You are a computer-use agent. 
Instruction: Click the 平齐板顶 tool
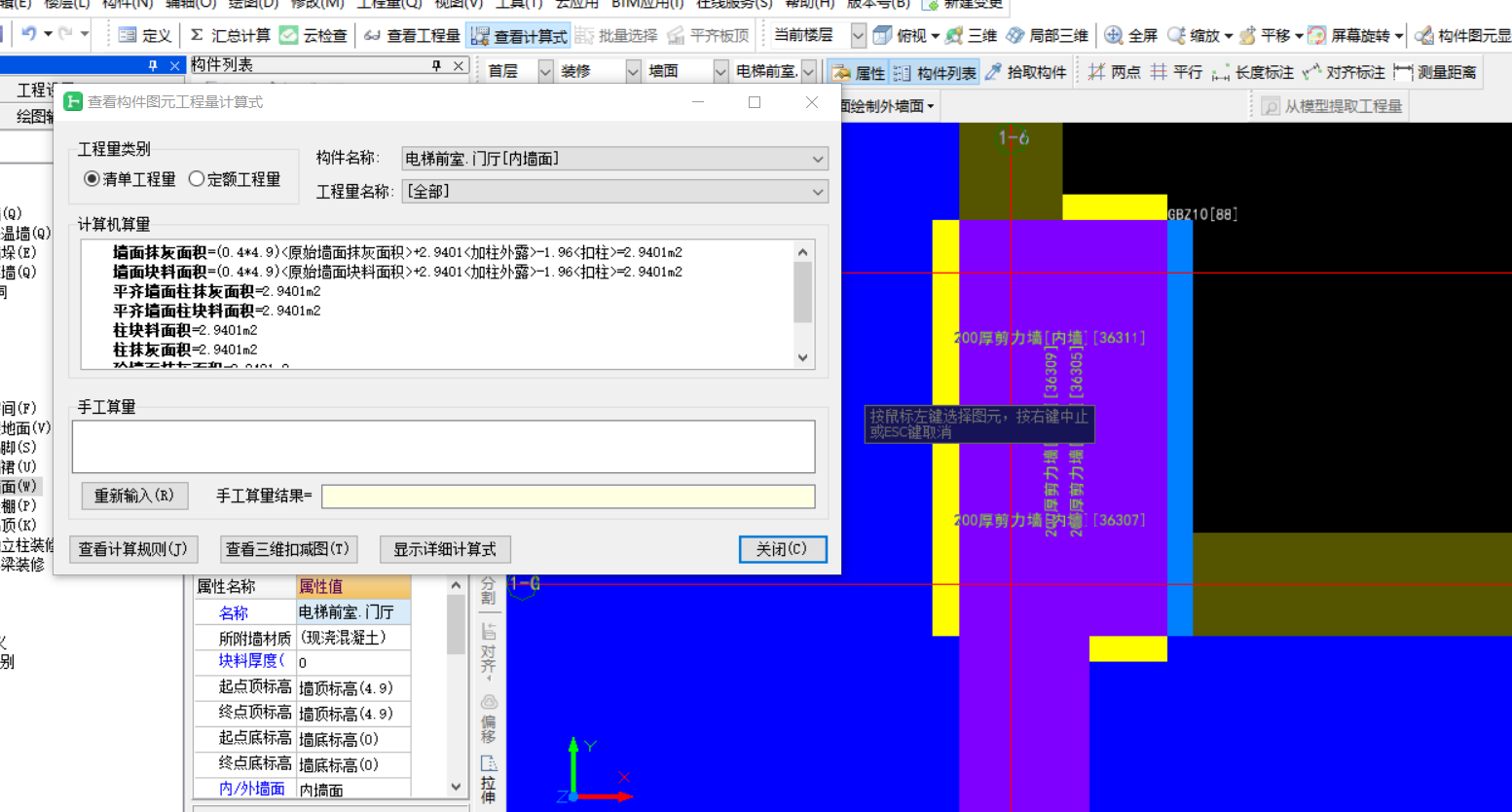pos(709,35)
